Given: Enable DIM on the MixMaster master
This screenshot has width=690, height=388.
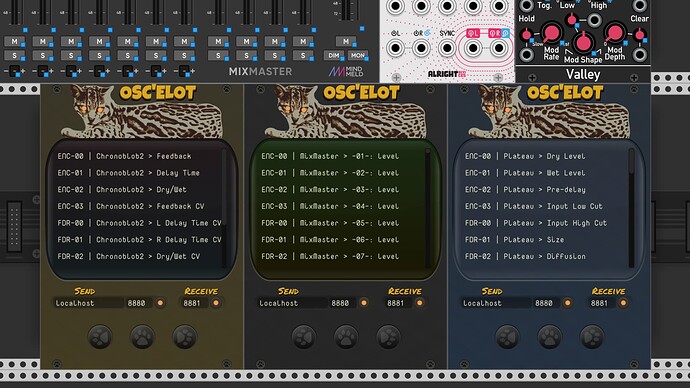Looking at the screenshot, I should (334, 55).
